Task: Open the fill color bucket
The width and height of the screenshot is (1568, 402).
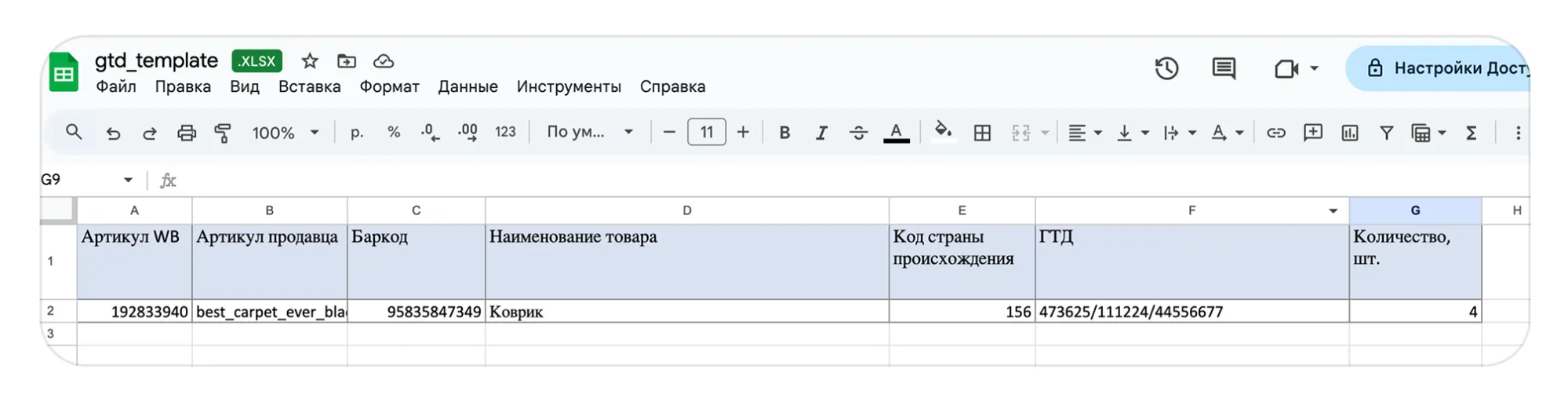Action: coord(943,131)
